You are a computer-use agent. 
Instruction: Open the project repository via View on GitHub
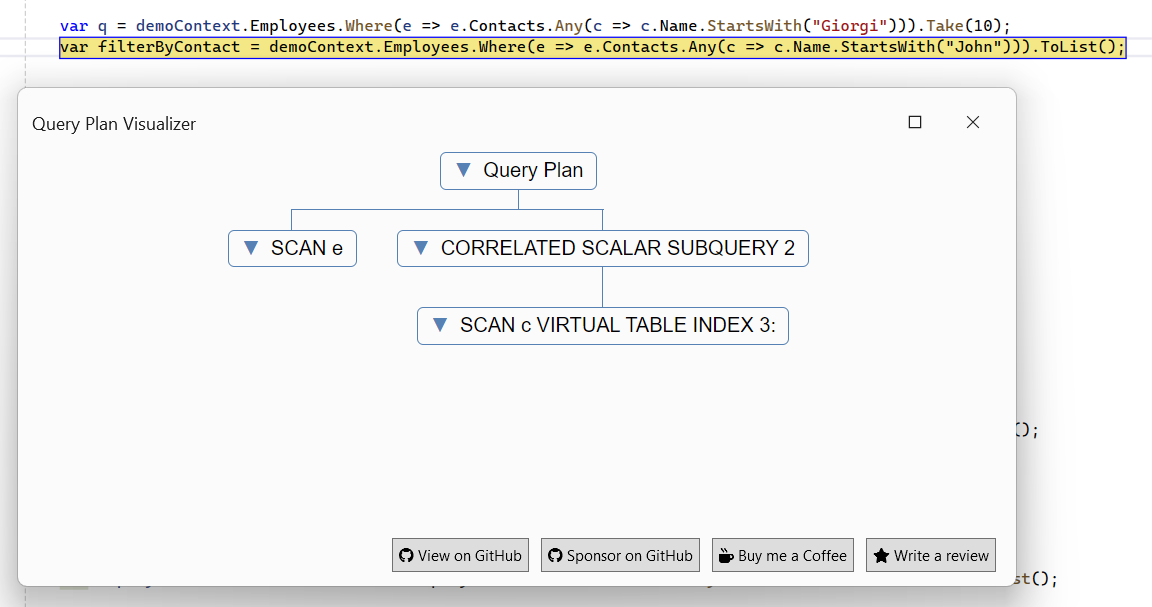pyautogui.click(x=460, y=555)
